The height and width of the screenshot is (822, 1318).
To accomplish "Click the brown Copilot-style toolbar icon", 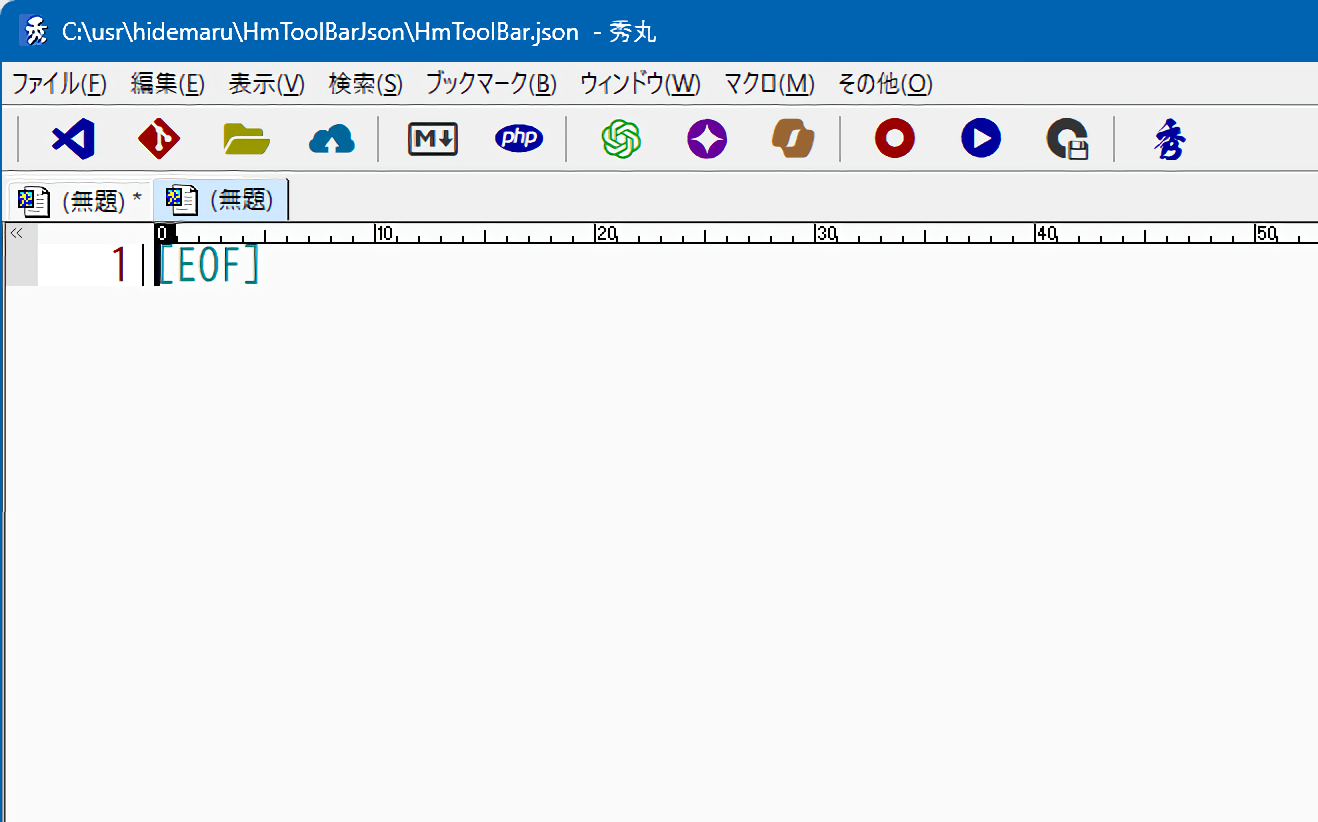I will pos(793,139).
